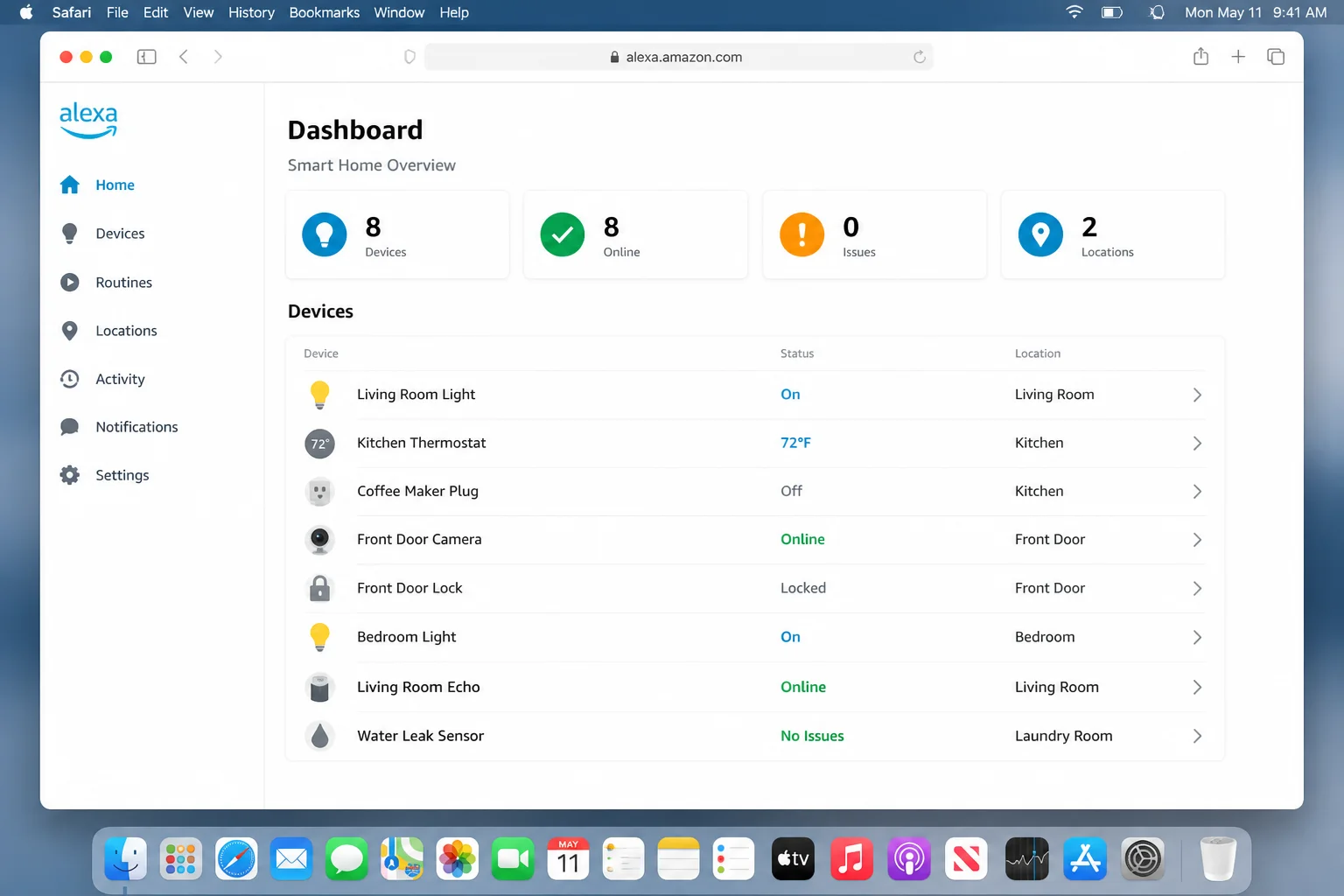
Task: Open the Safari Share button
Action: tap(1200, 57)
